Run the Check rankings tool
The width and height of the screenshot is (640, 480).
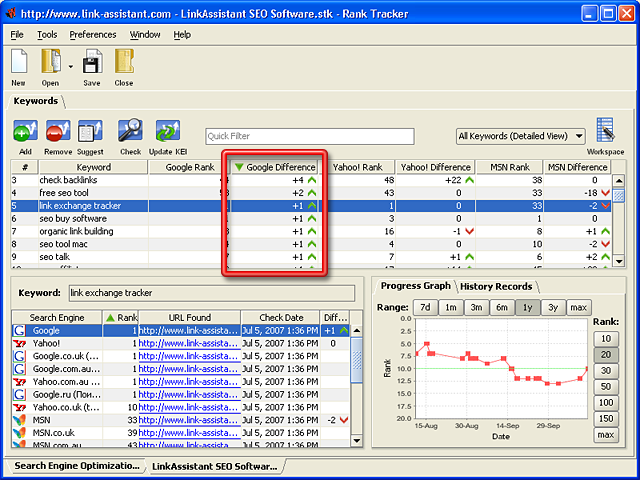(x=130, y=131)
